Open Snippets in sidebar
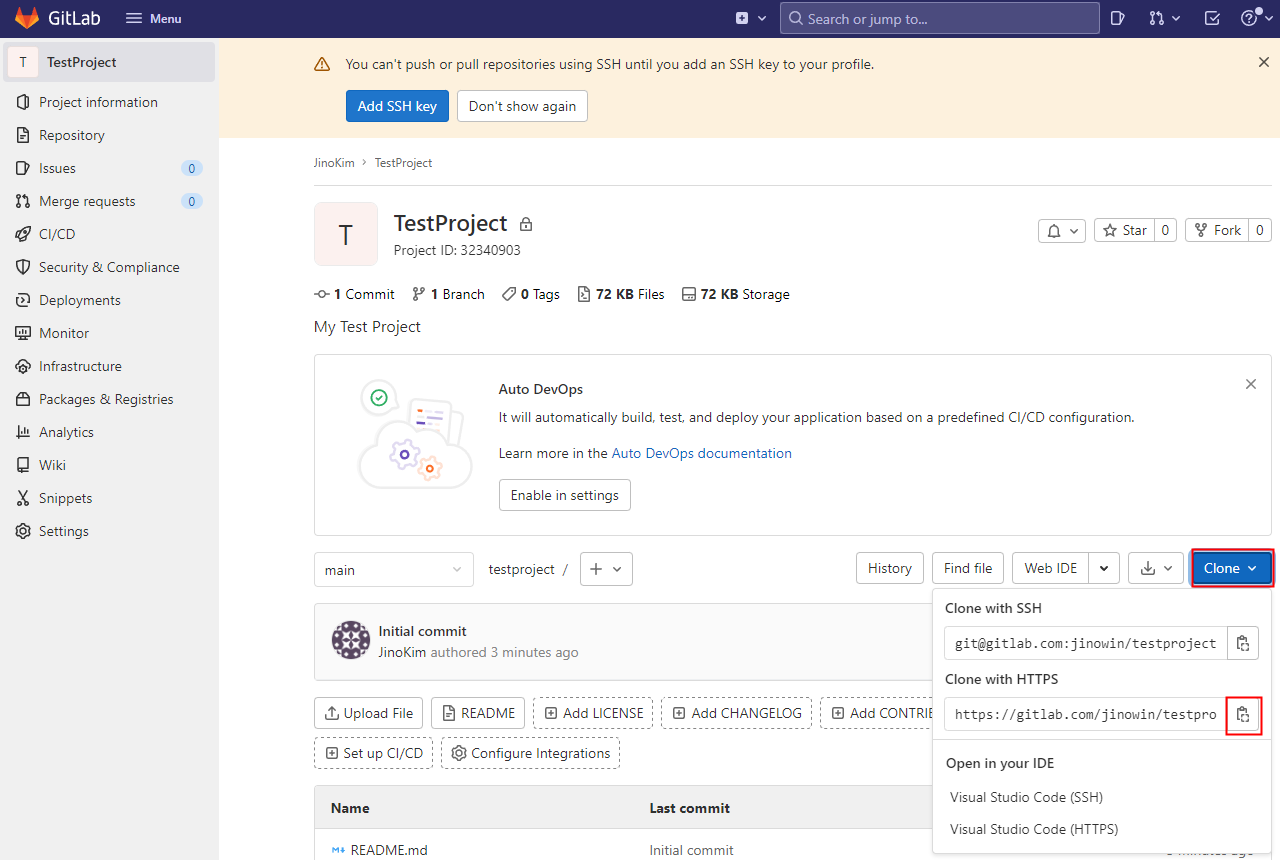The height and width of the screenshot is (860, 1280). (110, 498)
